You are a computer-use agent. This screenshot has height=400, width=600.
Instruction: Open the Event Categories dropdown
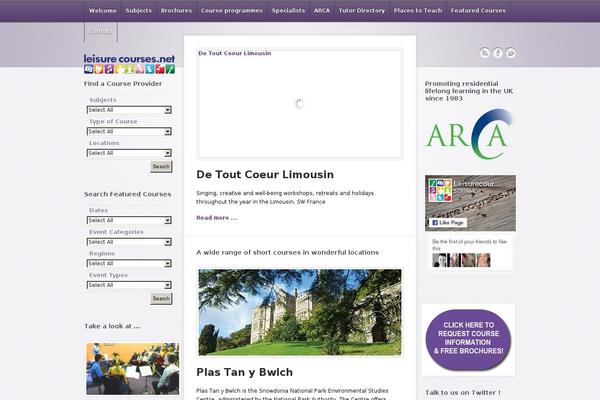coord(129,242)
